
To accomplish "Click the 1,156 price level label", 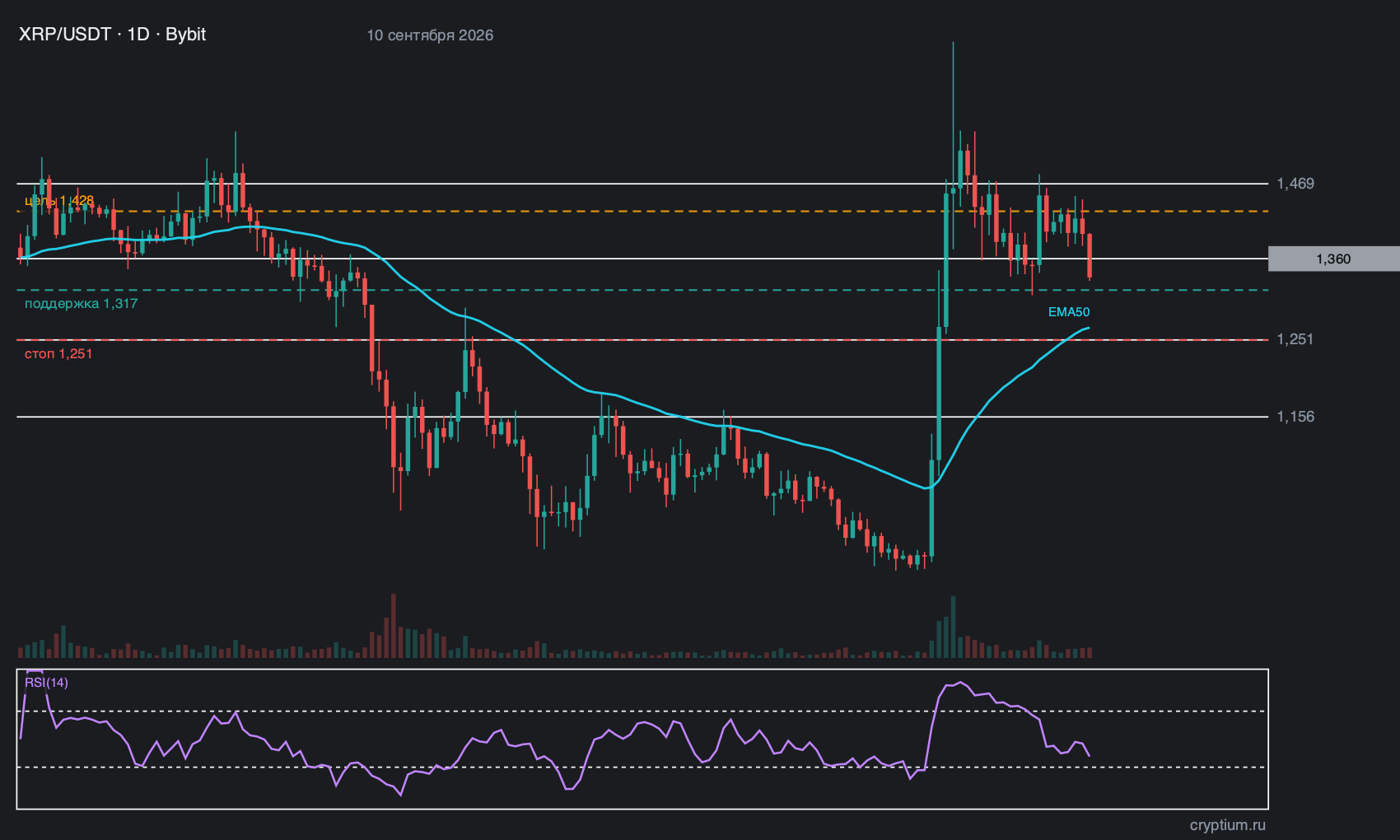I will (x=1295, y=417).
